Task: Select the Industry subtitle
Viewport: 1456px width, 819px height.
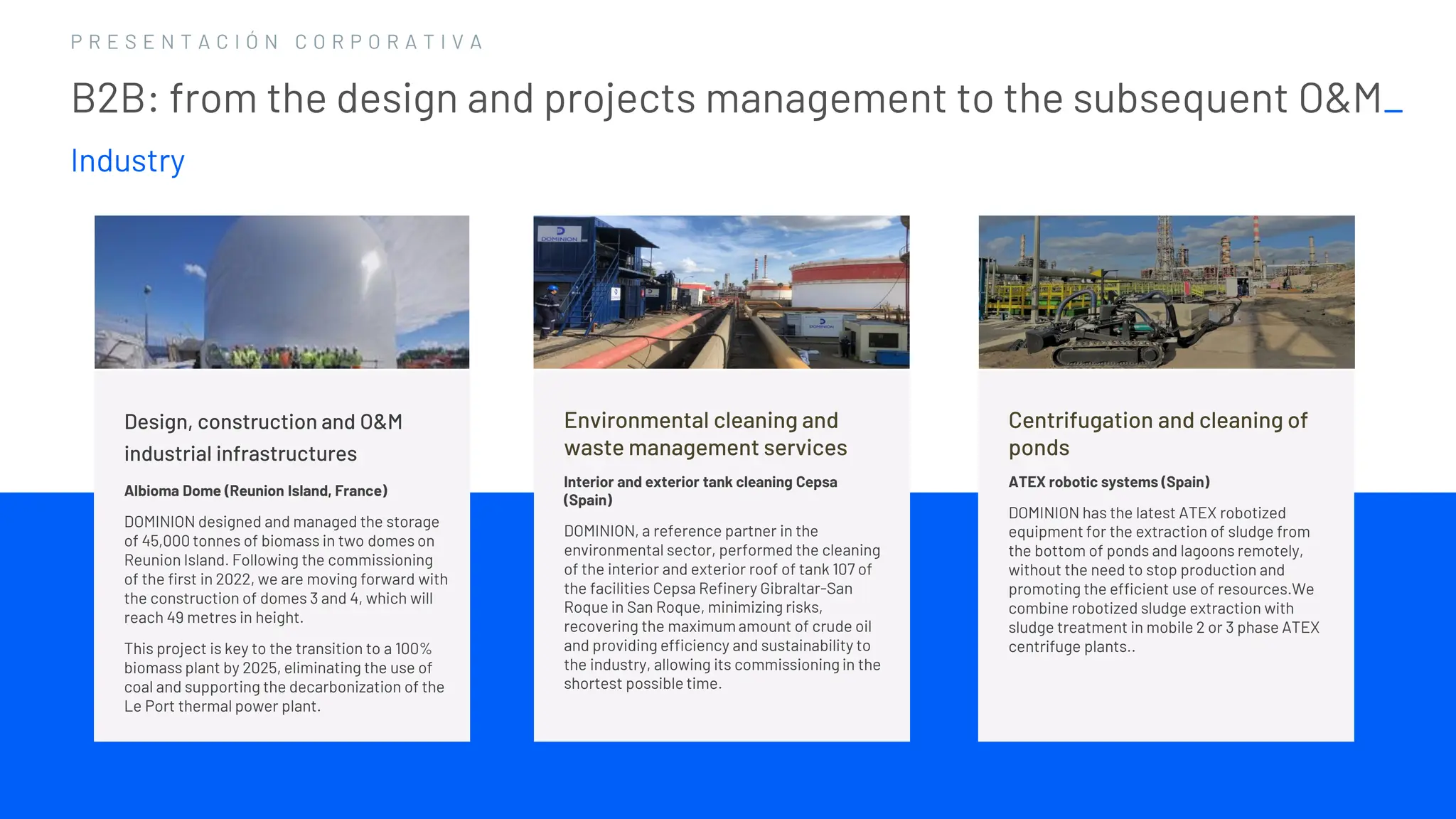Action: click(128, 161)
